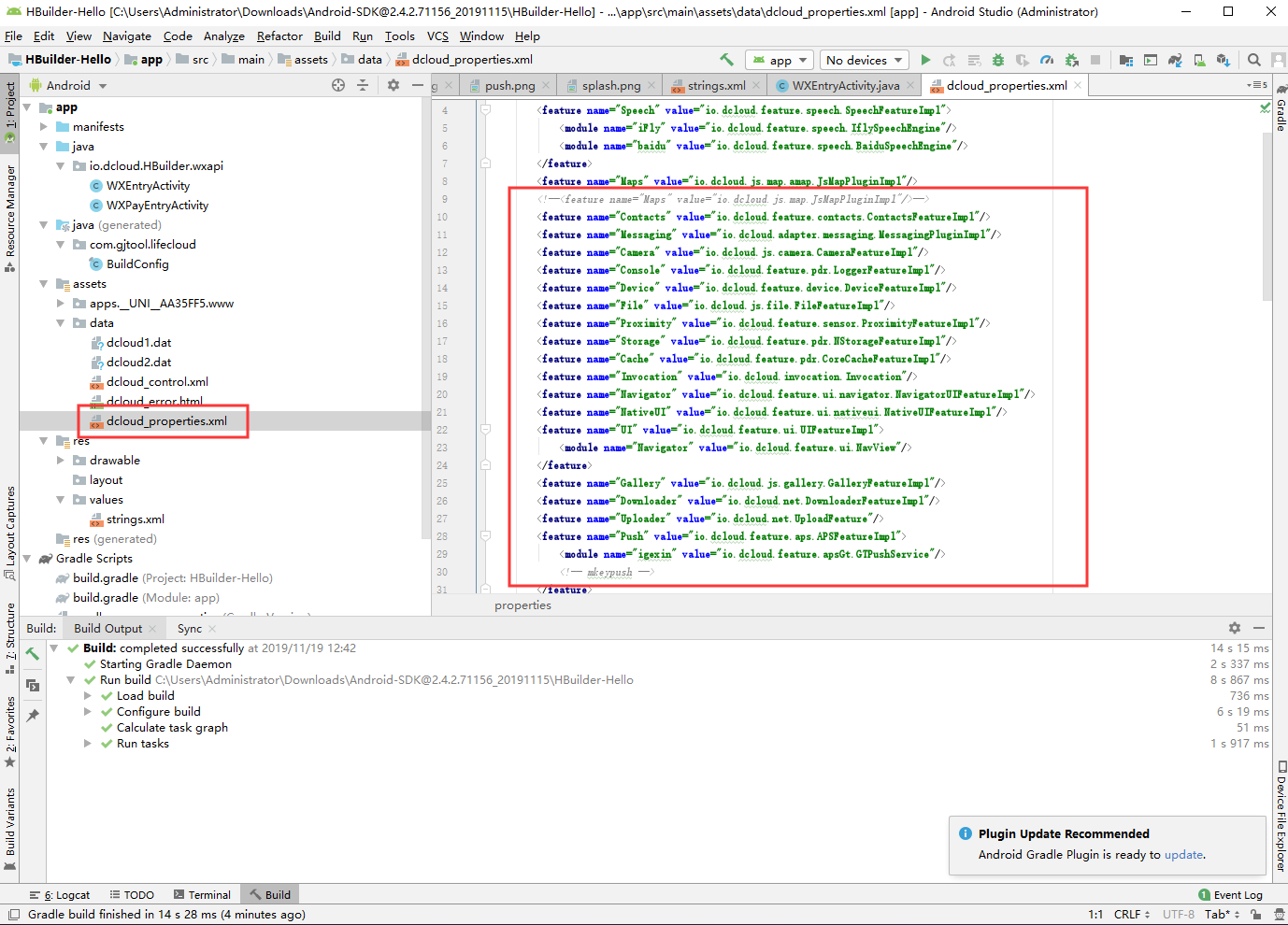Open the 'No devices' dropdown
1288x925 pixels.
pos(865,60)
